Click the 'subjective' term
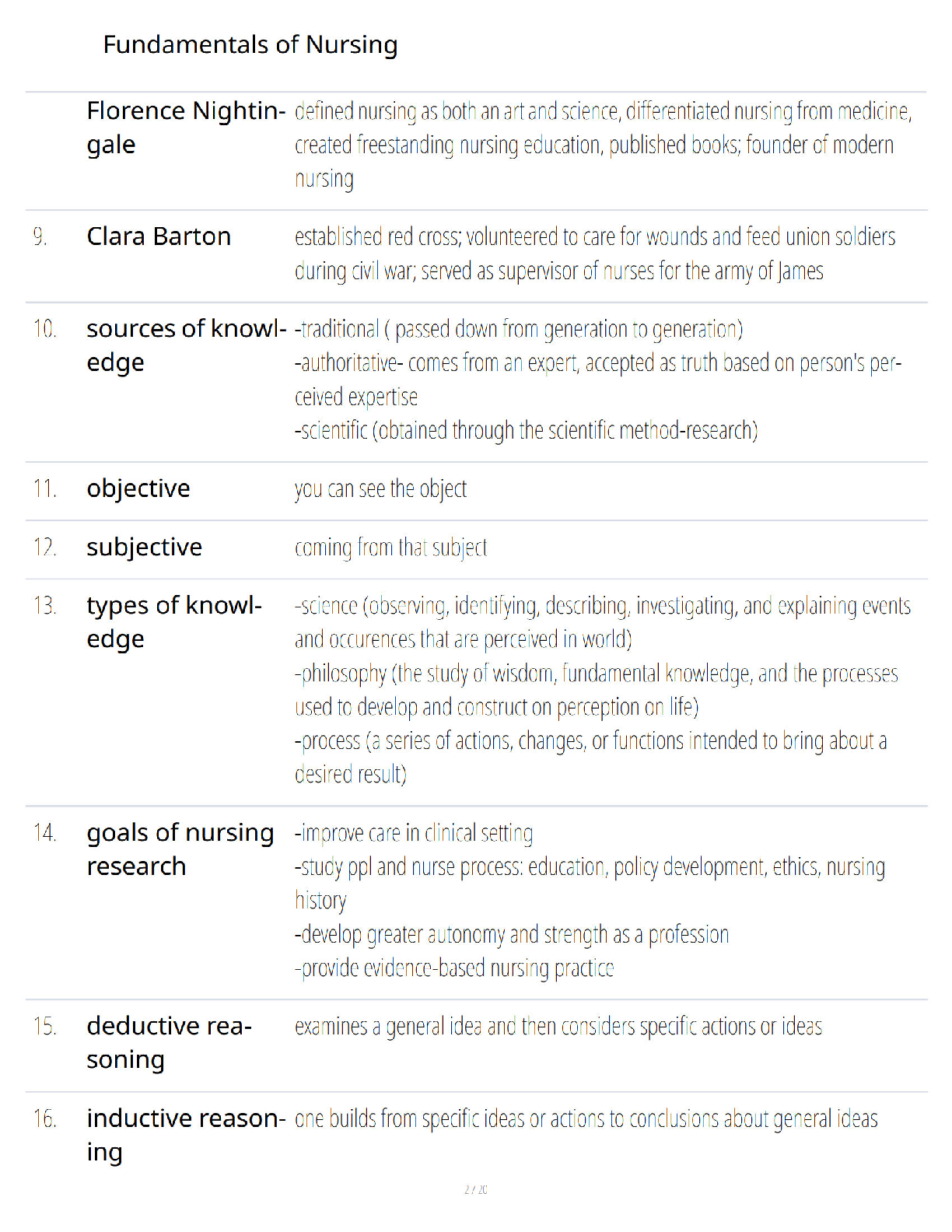 point(144,548)
